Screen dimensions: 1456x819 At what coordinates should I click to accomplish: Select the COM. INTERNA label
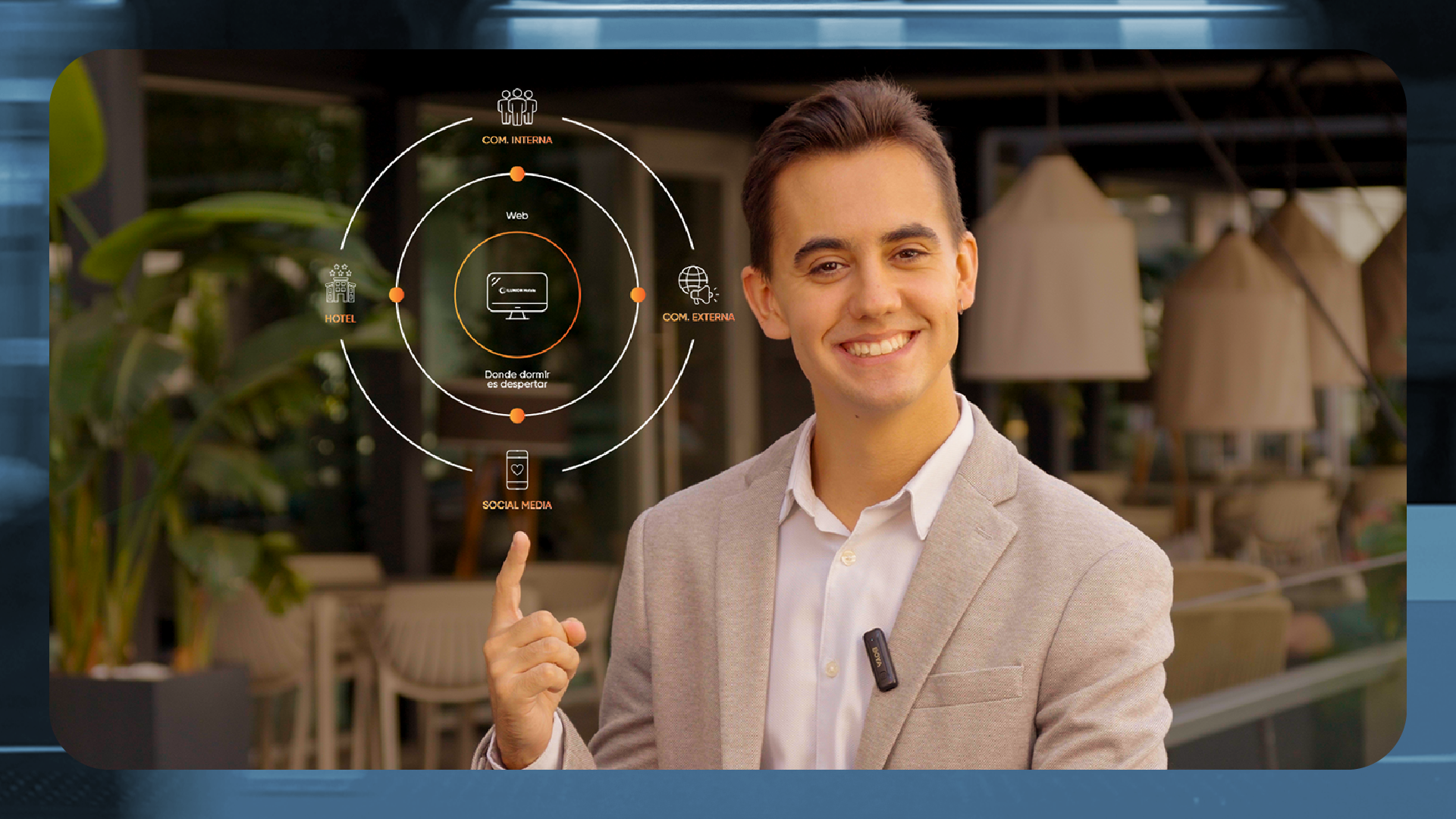517,140
